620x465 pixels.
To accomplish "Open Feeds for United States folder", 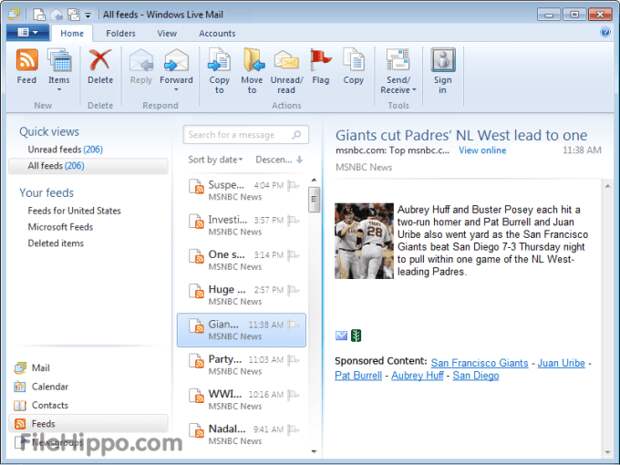I will tap(74, 211).
